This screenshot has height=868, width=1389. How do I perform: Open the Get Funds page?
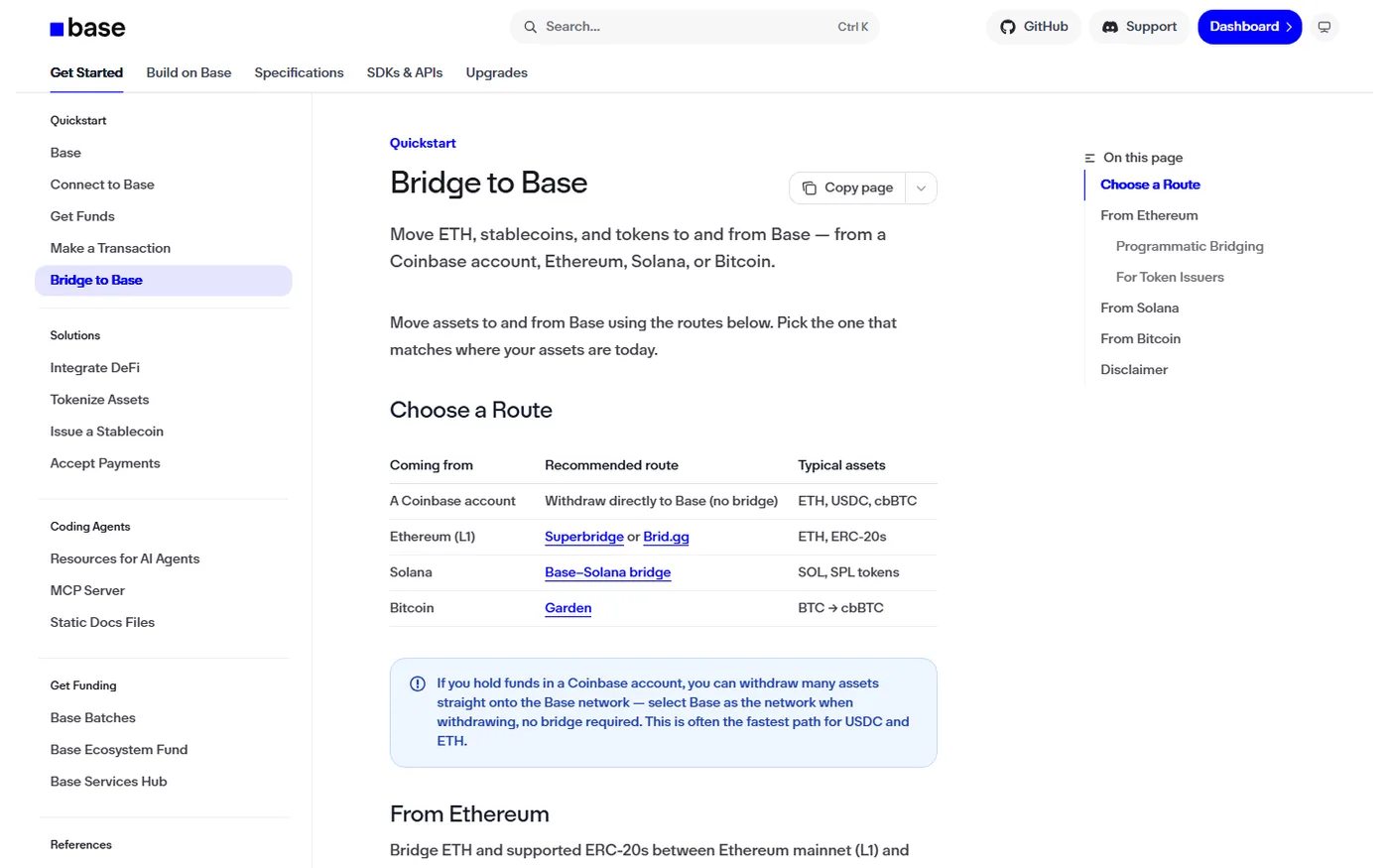(x=82, y=216)
